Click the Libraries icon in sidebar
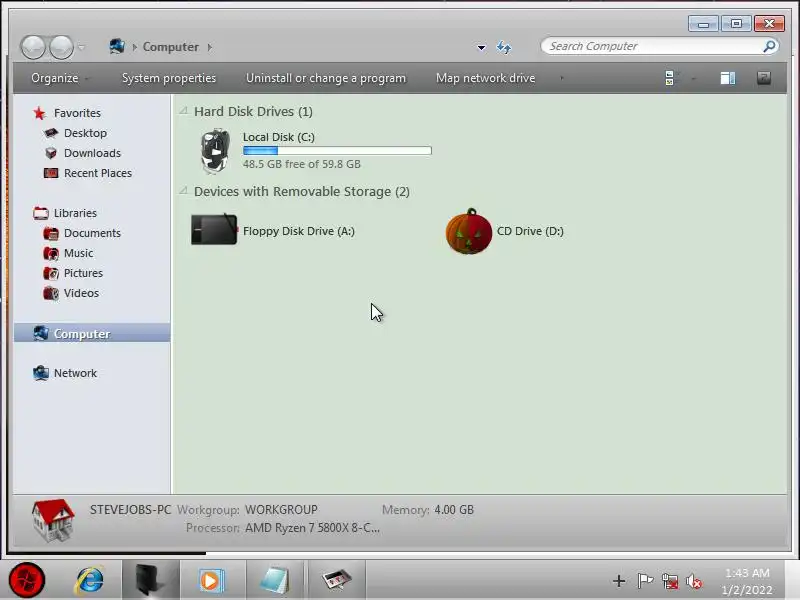Image resolution: width=800 pixels, height=600 pixels. (41, 213)
